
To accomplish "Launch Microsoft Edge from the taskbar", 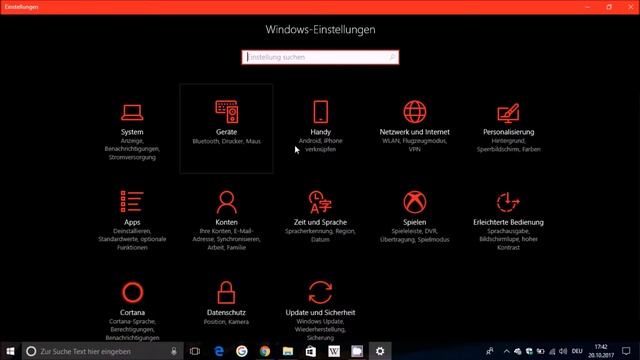I will (x=219, y=351).
